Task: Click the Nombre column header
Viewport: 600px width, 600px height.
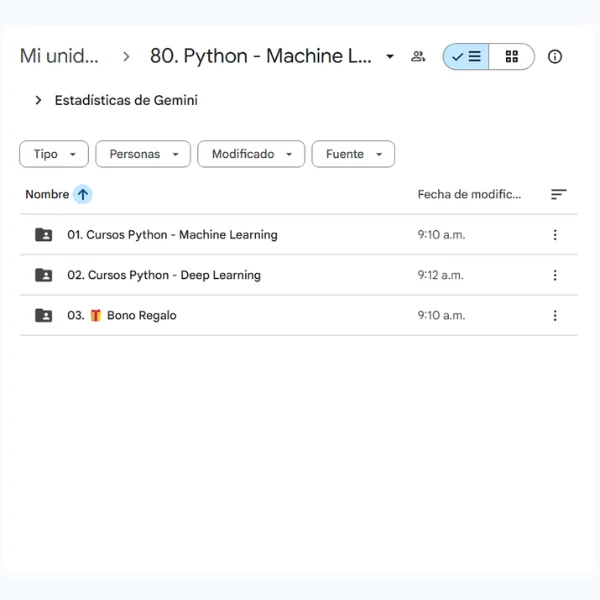Action: 47,194
